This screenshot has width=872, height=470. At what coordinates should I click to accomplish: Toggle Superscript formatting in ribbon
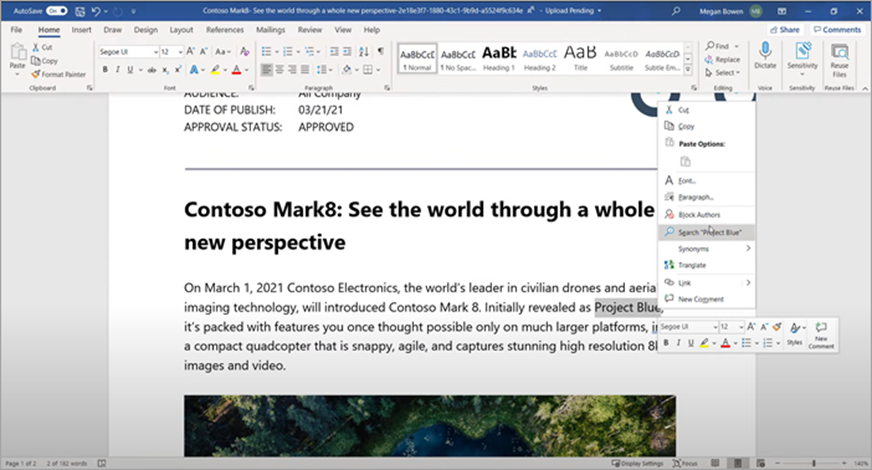178,70
